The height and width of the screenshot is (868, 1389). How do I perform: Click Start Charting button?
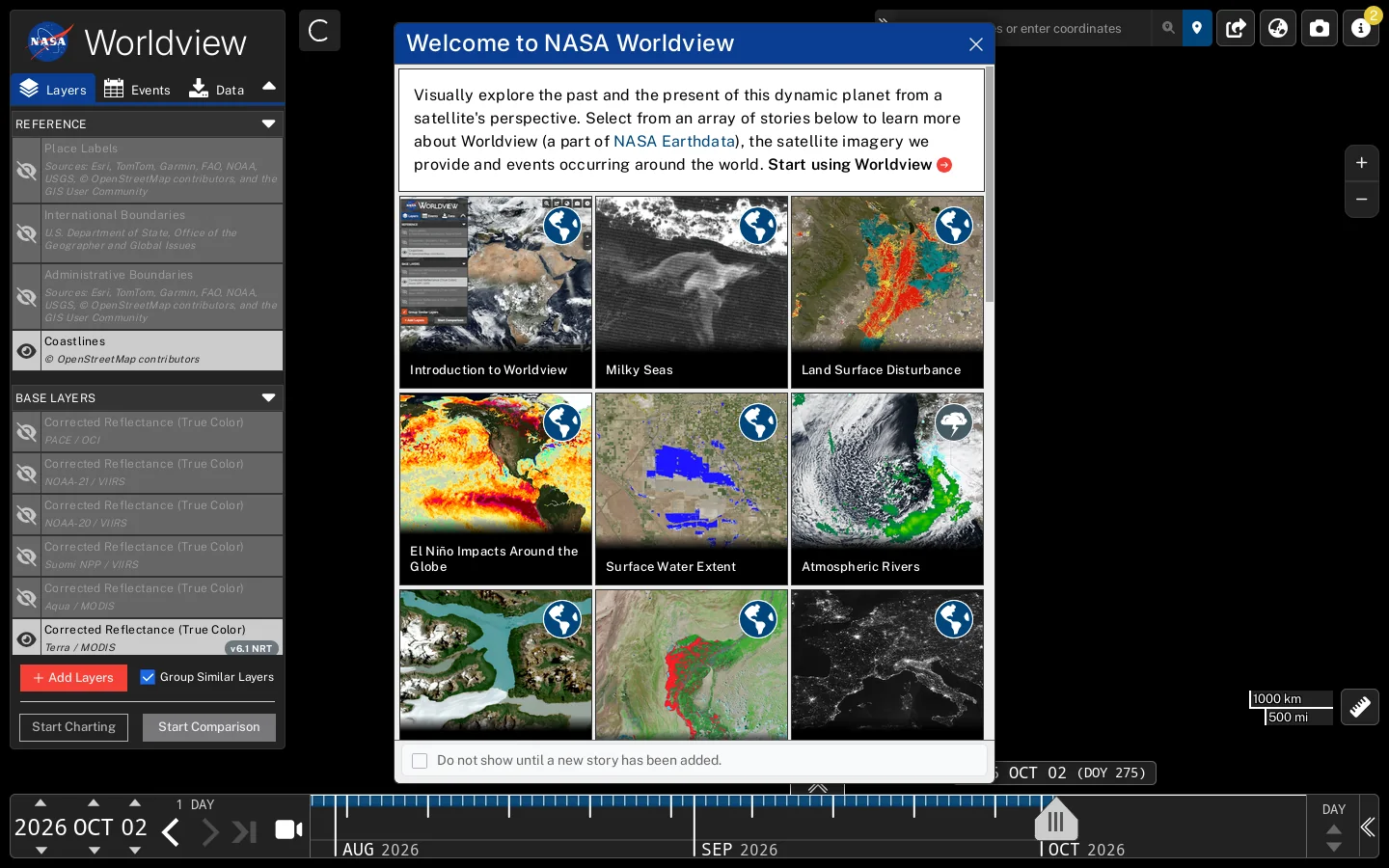coord(73,727)
